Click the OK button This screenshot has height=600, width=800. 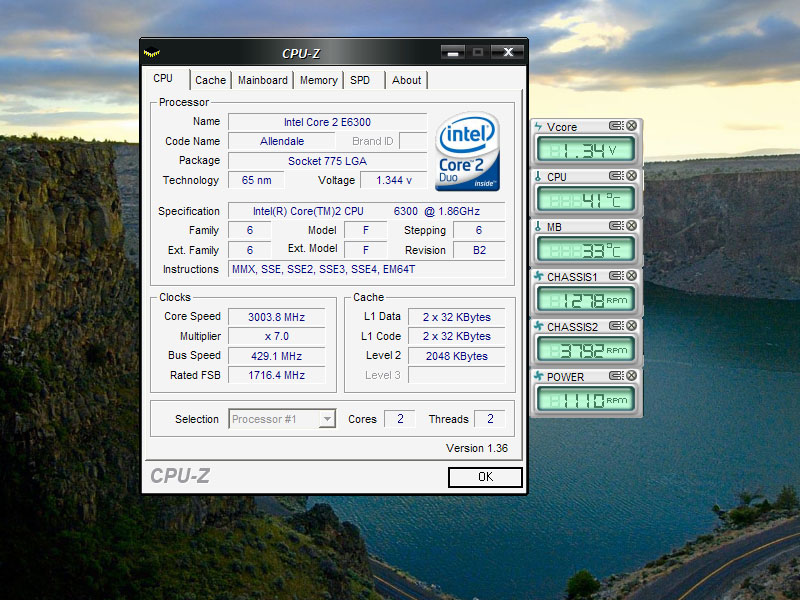485,477
